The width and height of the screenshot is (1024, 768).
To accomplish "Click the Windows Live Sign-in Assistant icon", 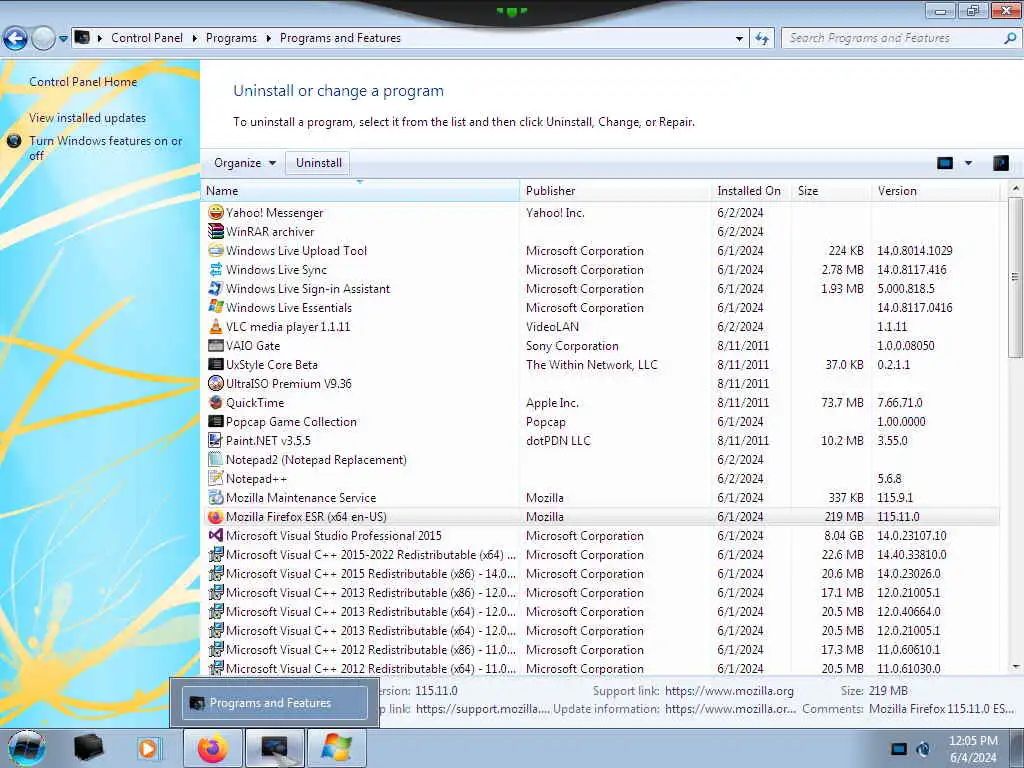I will click(x=216, y=288).
